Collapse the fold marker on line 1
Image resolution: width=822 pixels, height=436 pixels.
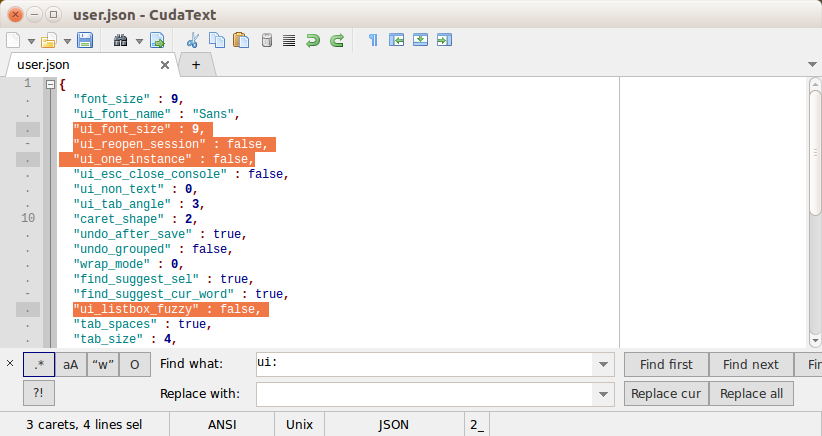[x=50, y=84]
